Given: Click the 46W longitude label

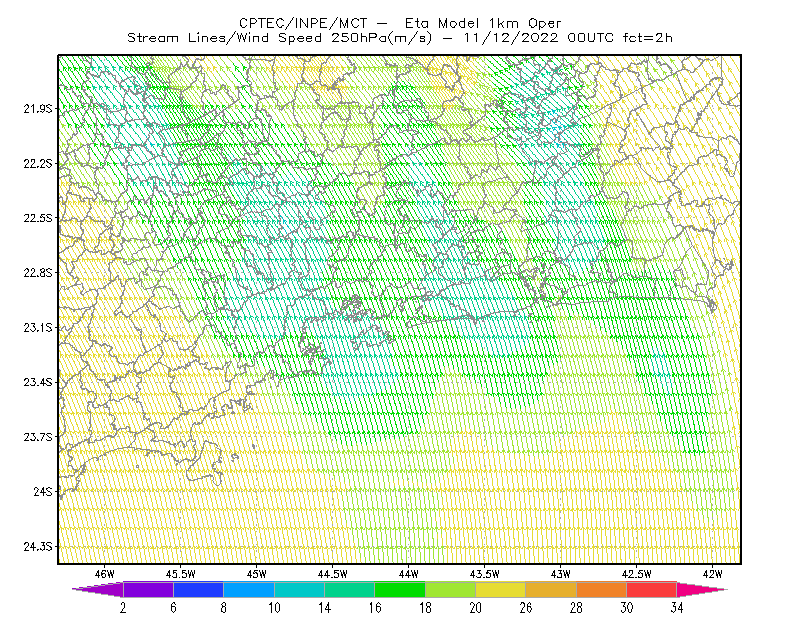Looking at the screenshot, I should coord(105,574).
